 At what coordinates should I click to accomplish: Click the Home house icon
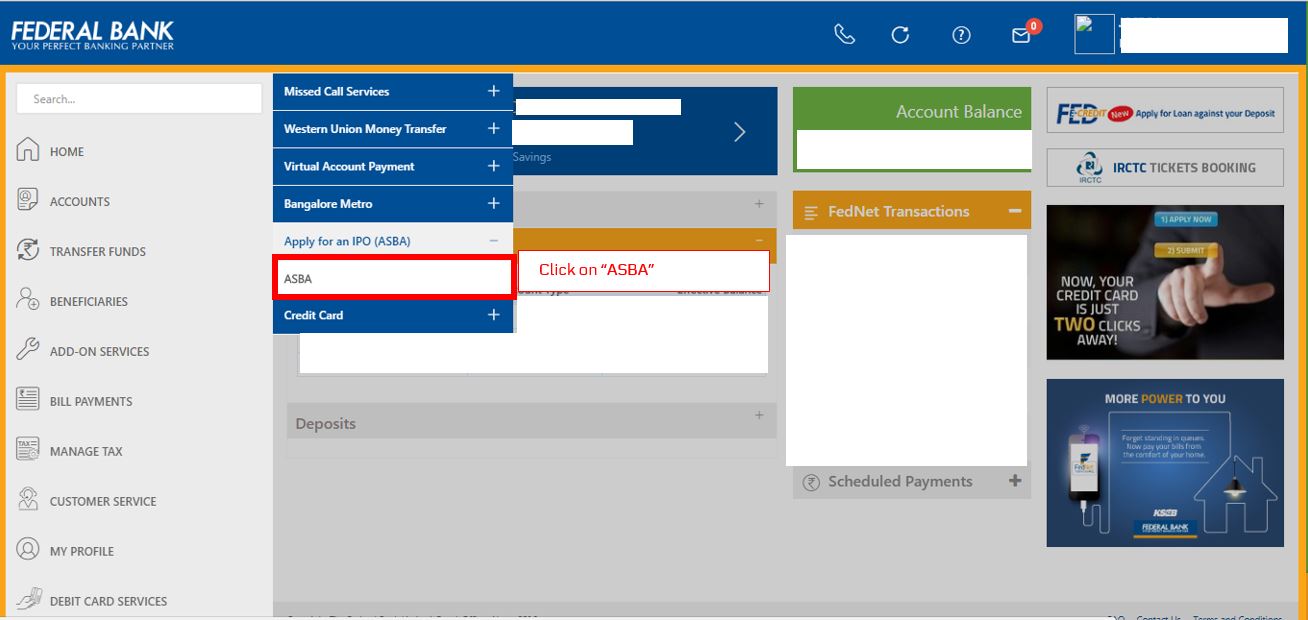(28, 150)
